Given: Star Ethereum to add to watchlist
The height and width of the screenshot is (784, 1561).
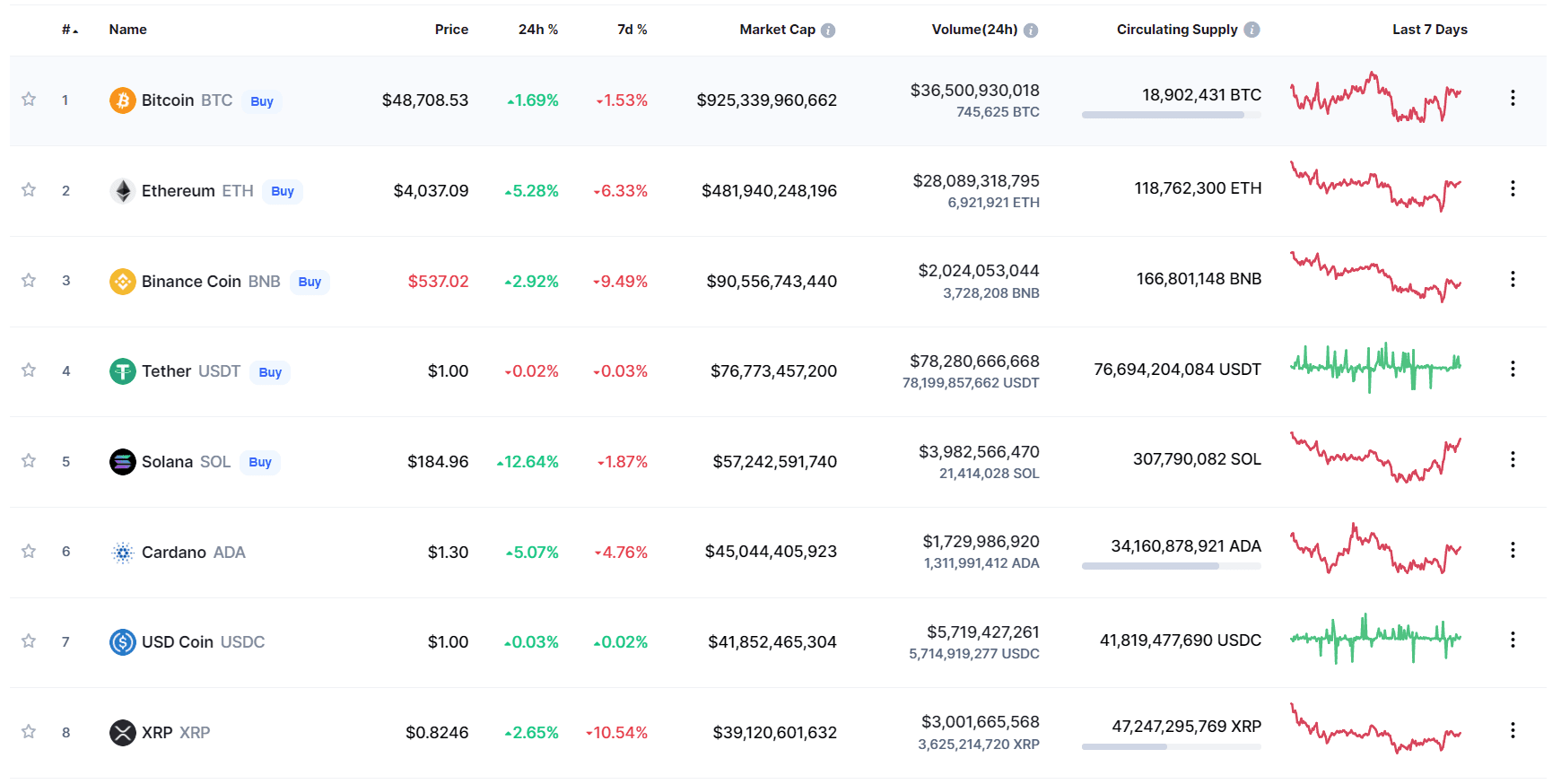Looking at the screenshot, I should click(29, 190).
